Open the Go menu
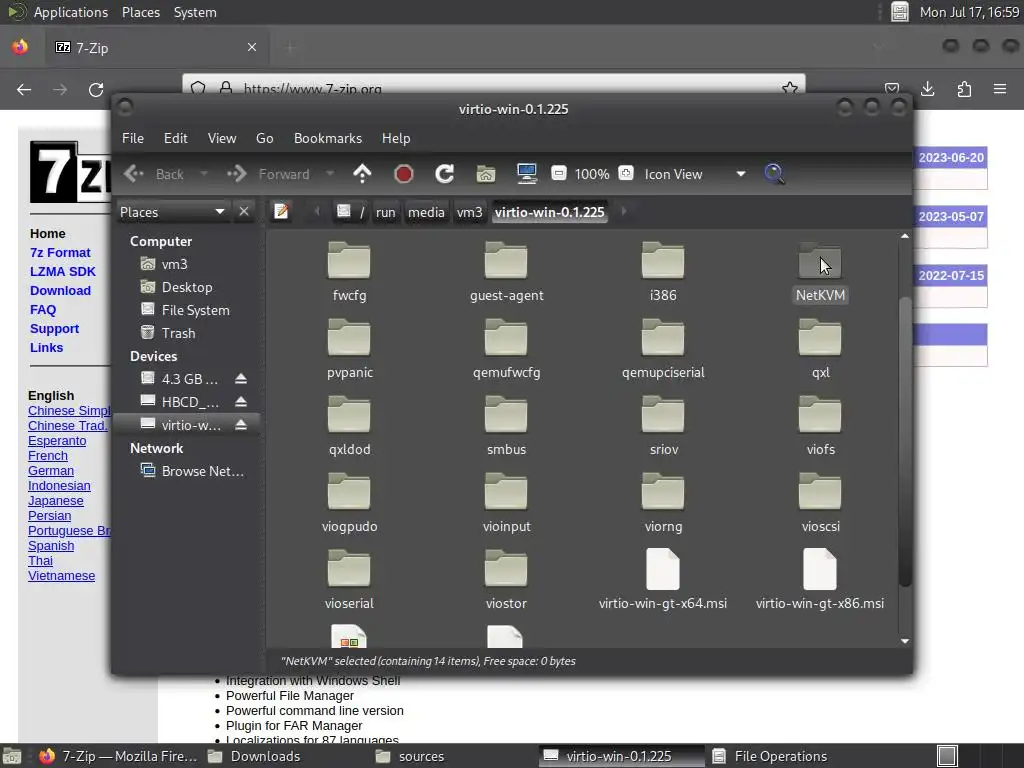Image resolution: width=1024 pixels, height=768 pixels. point(264,138)
